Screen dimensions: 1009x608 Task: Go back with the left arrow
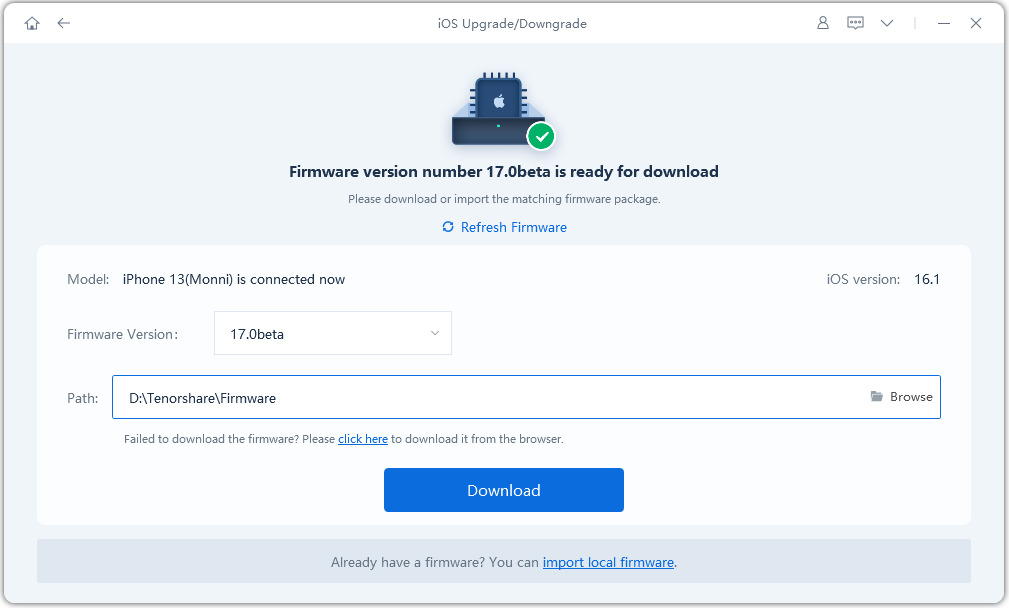[x=63, y=23]
